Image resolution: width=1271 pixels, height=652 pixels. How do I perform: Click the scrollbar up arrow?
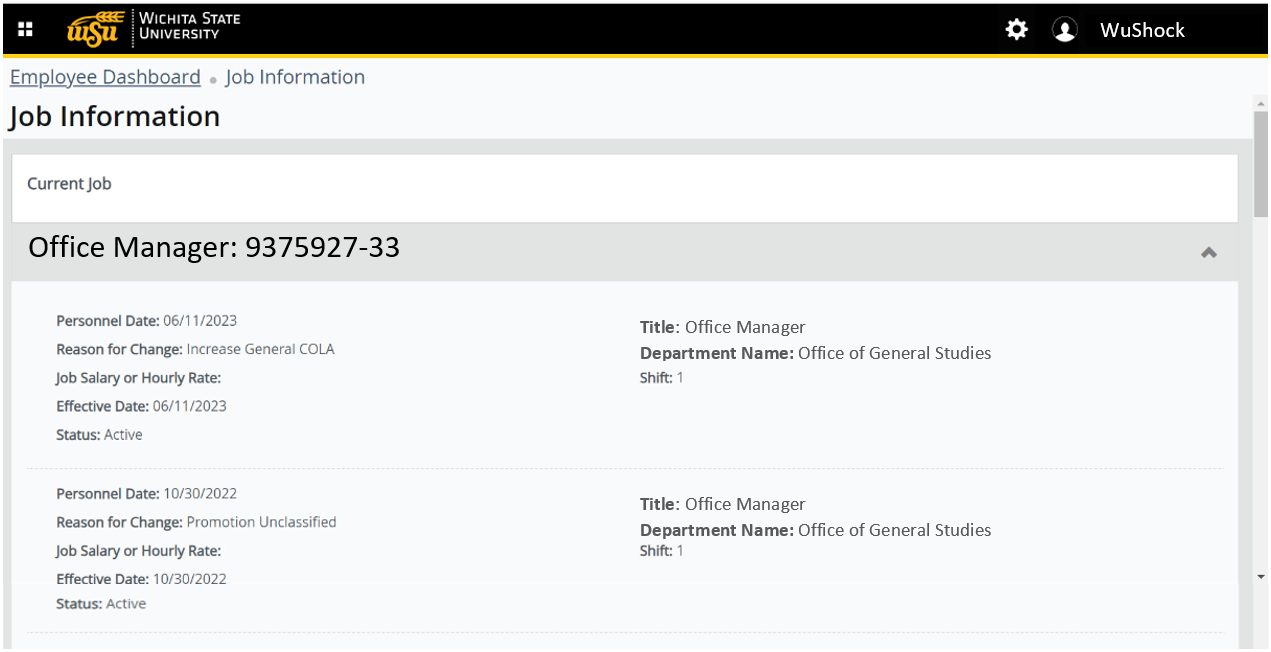pos(1261,104)
